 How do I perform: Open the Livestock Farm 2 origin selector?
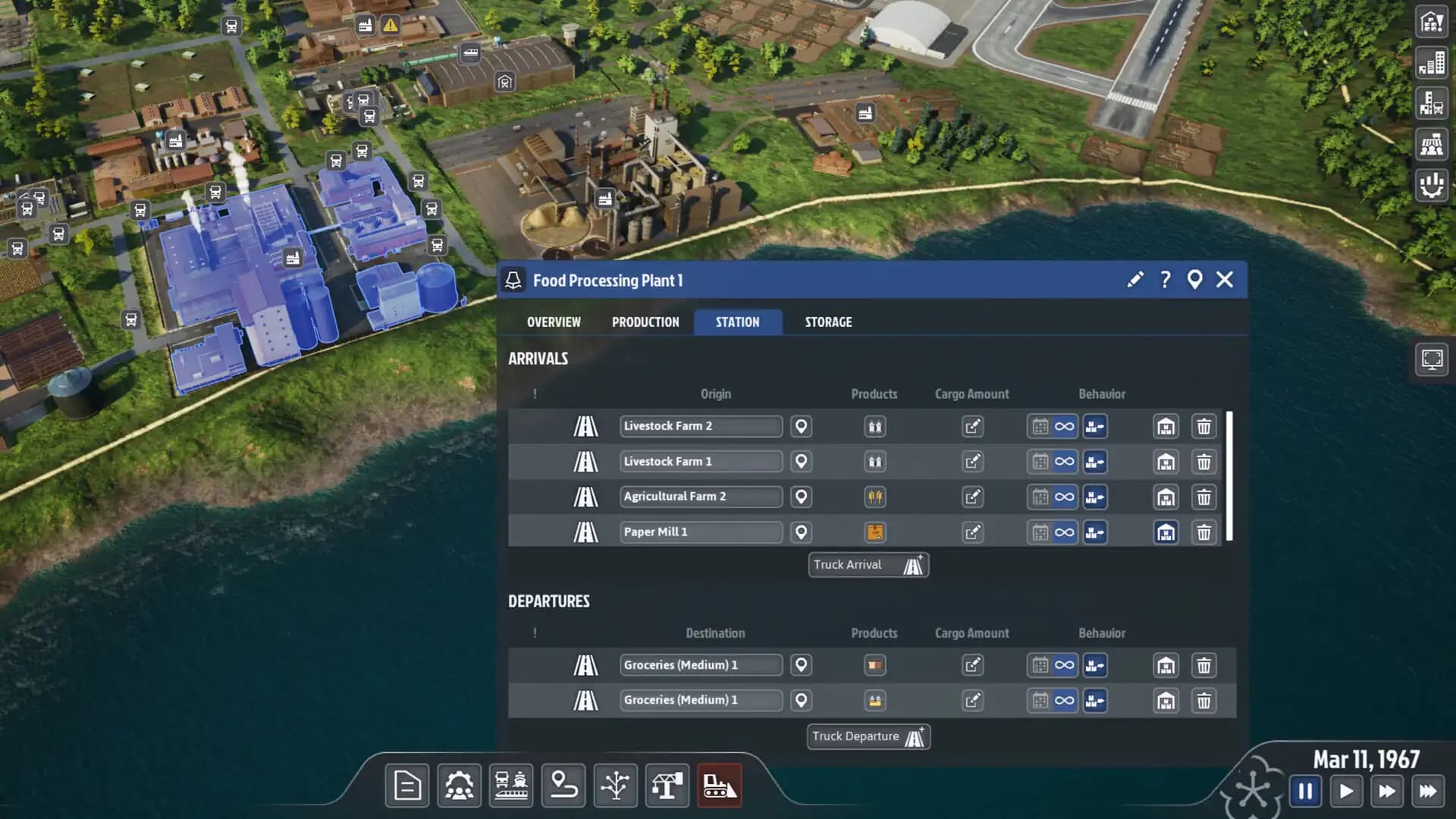[700, 425]
